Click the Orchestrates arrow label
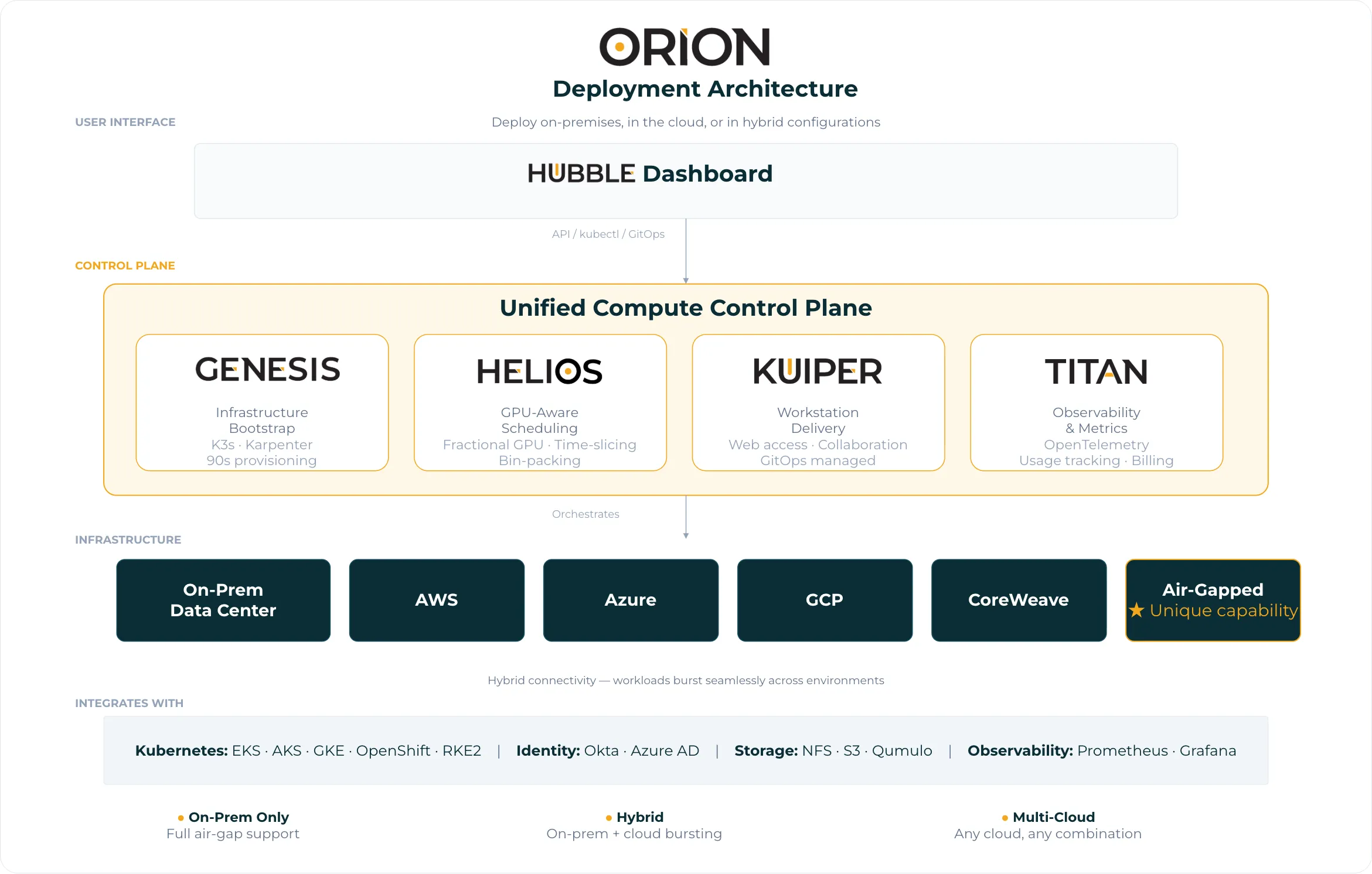Screen dimensions: 1372x874 [x=585, y=514]
